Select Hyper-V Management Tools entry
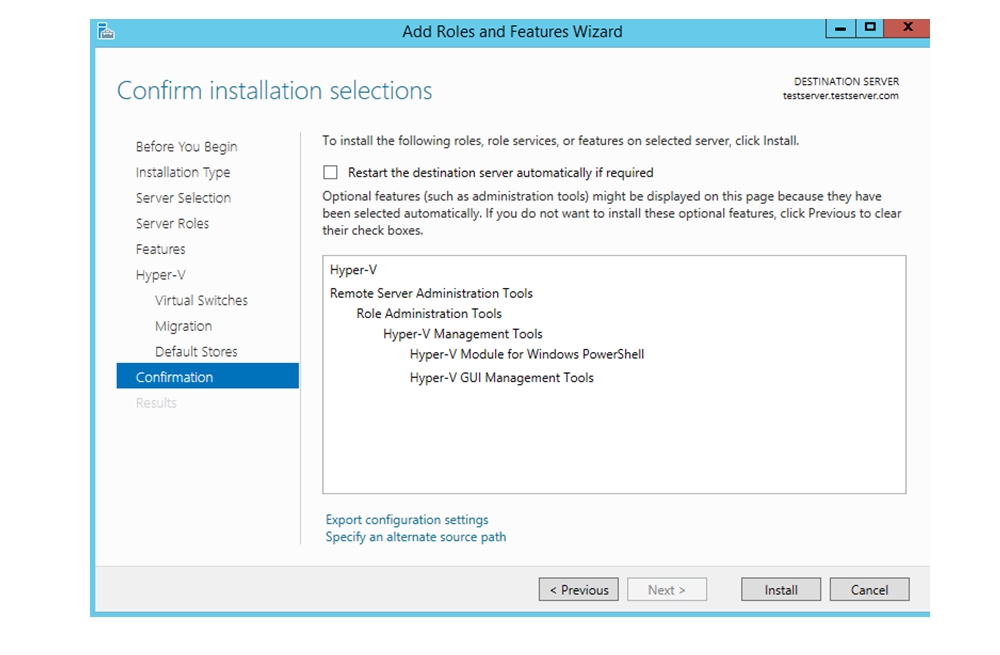Screen dimensions: 1000x655 tap(462, 334)
